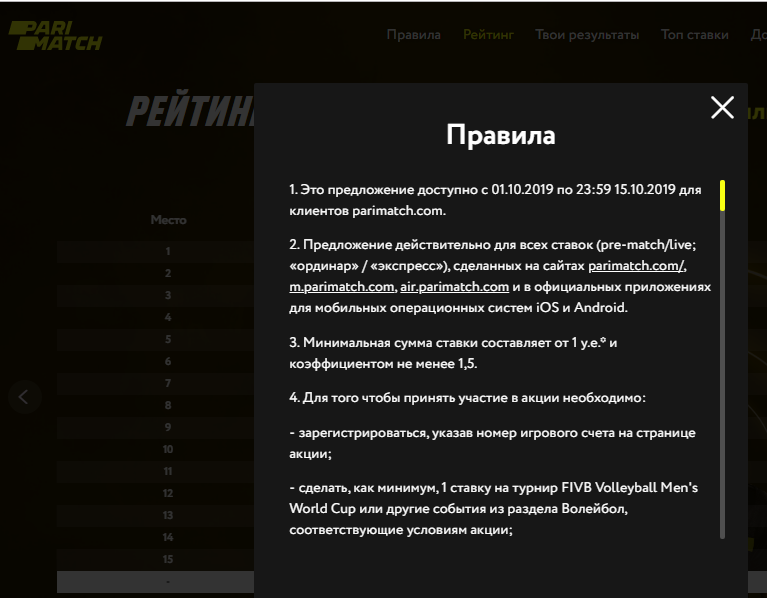
Task: Select rating row 14
Action: tap(156, 537)
